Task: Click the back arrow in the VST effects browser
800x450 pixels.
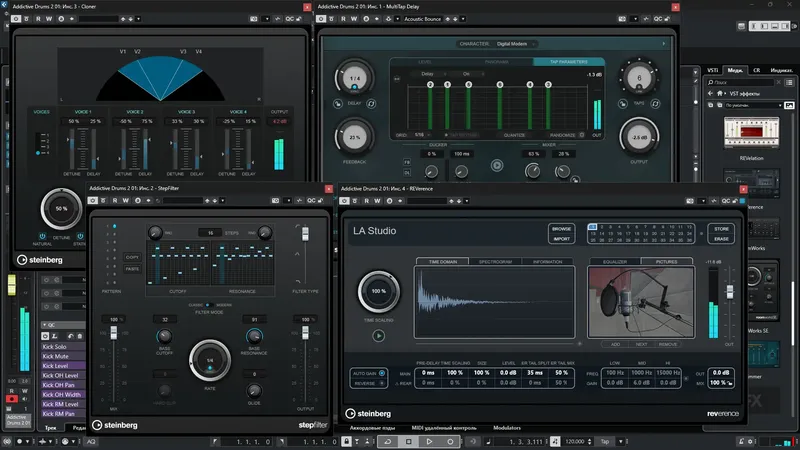Action: [710, 93]
